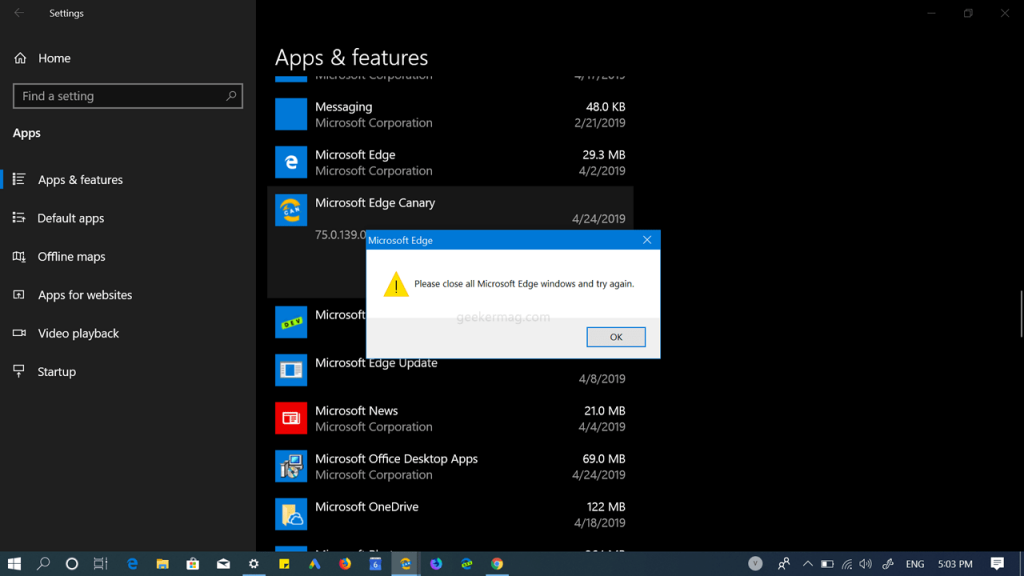Click the Microsoft OneDrive app name
This screenshot has height=576, width=1024.
[x=366, y=507]
